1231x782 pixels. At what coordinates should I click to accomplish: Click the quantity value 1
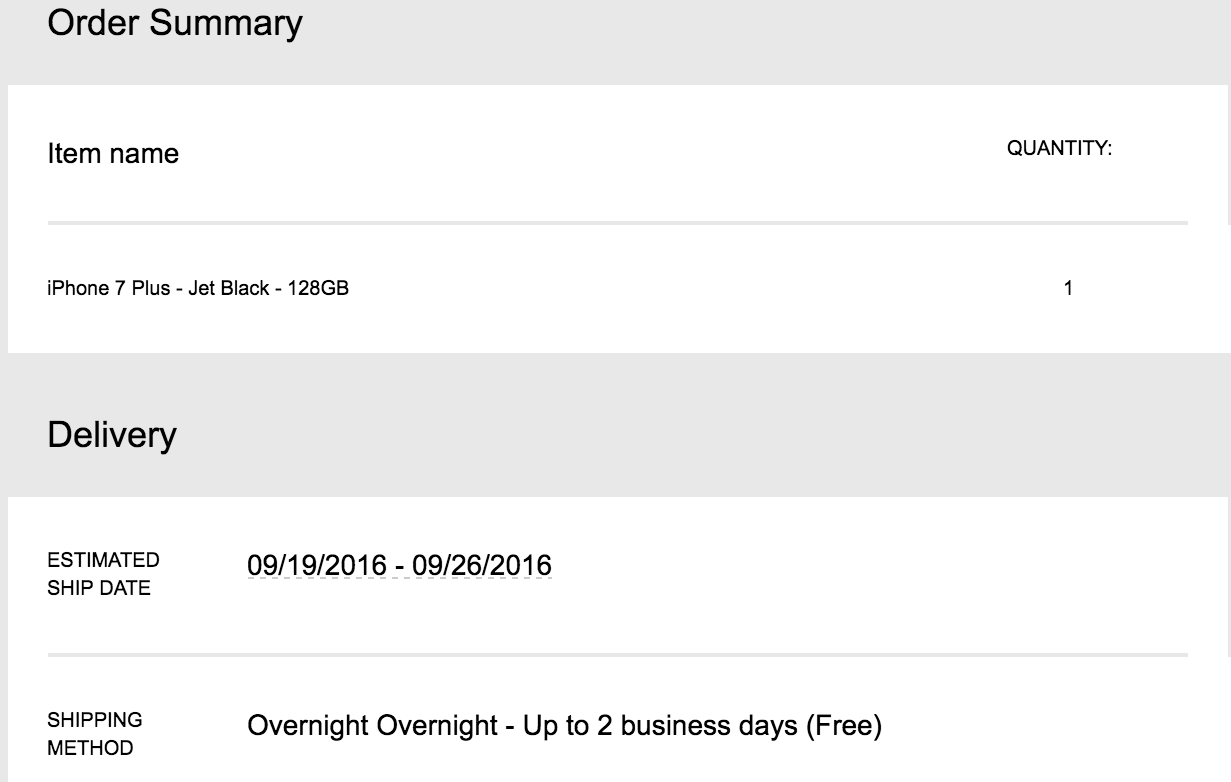pyautogui.click(x=1068, y=289)
